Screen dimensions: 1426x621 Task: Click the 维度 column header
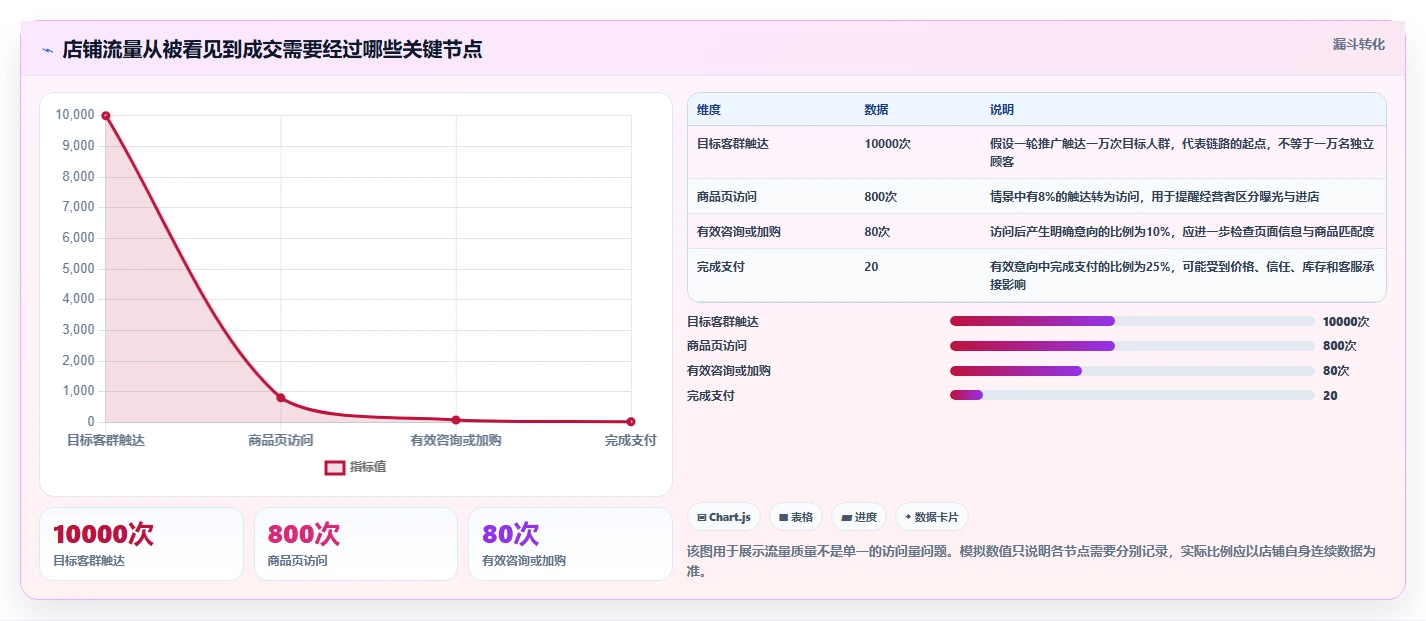tap(709, 110)
